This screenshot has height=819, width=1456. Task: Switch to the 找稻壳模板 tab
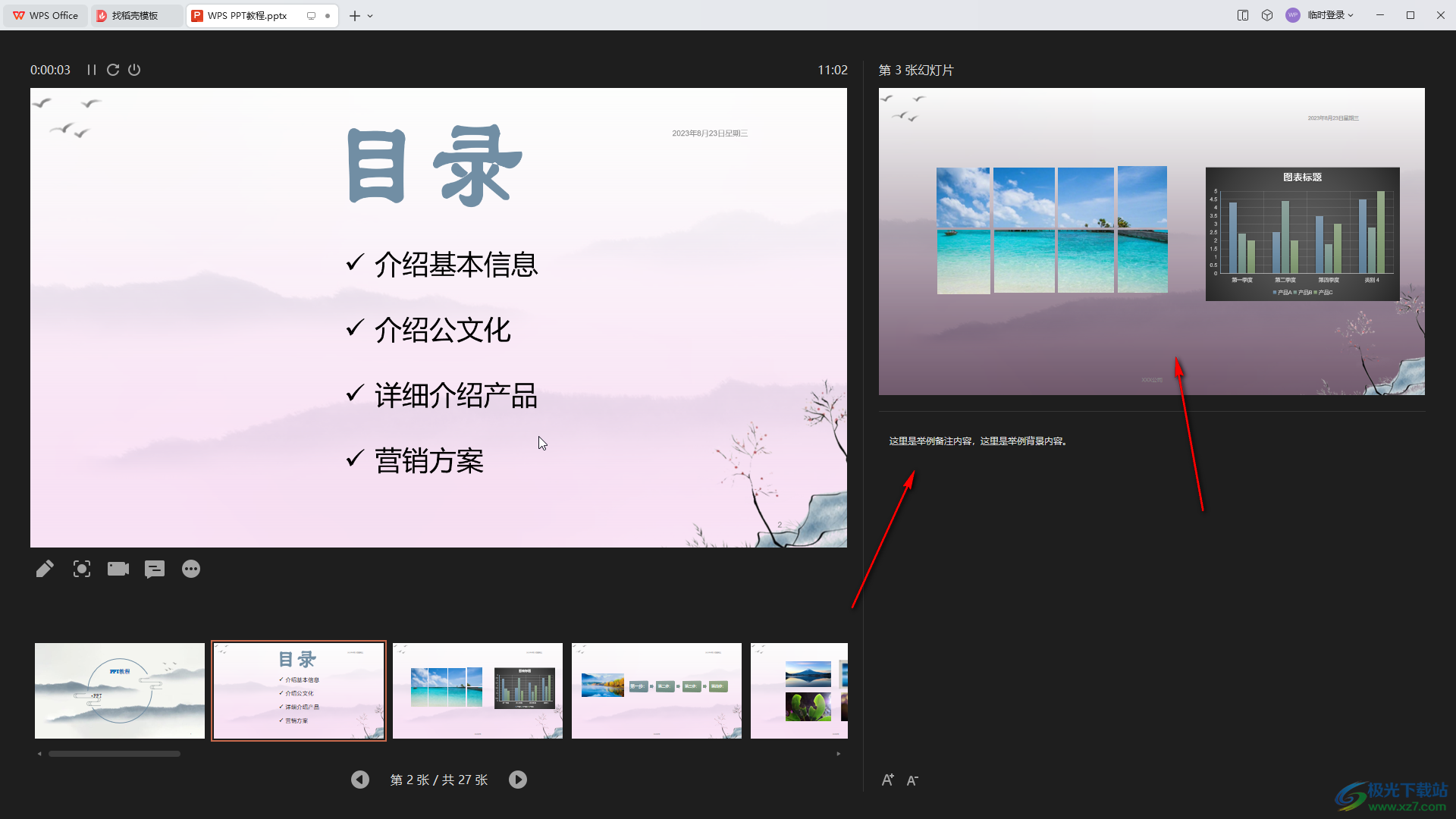(136, 15)
